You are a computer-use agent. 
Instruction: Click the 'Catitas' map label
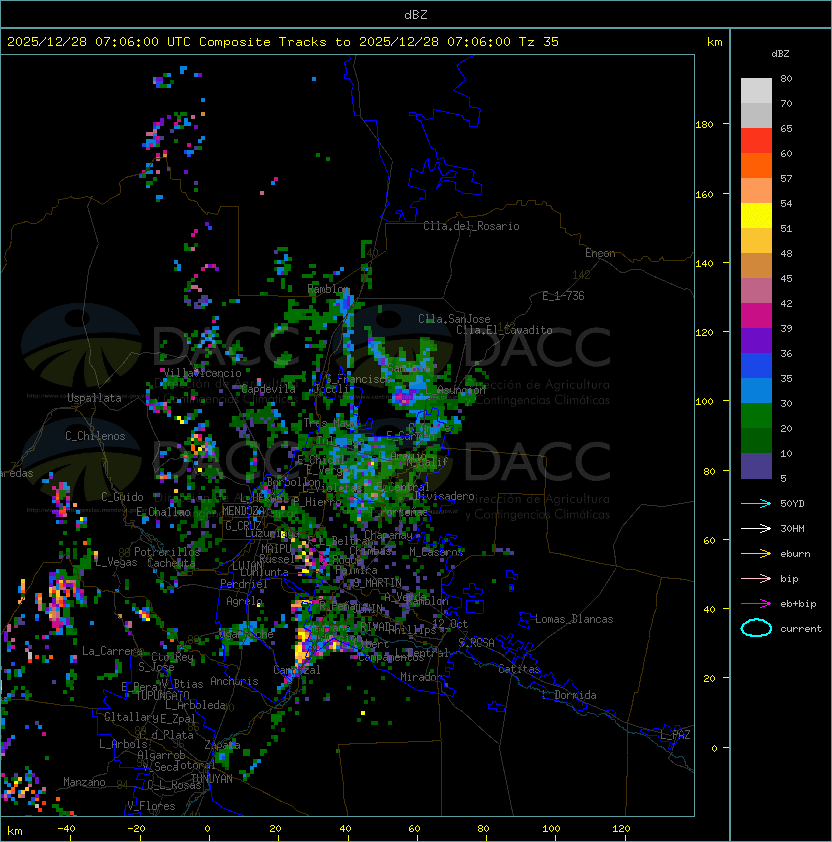519,669
